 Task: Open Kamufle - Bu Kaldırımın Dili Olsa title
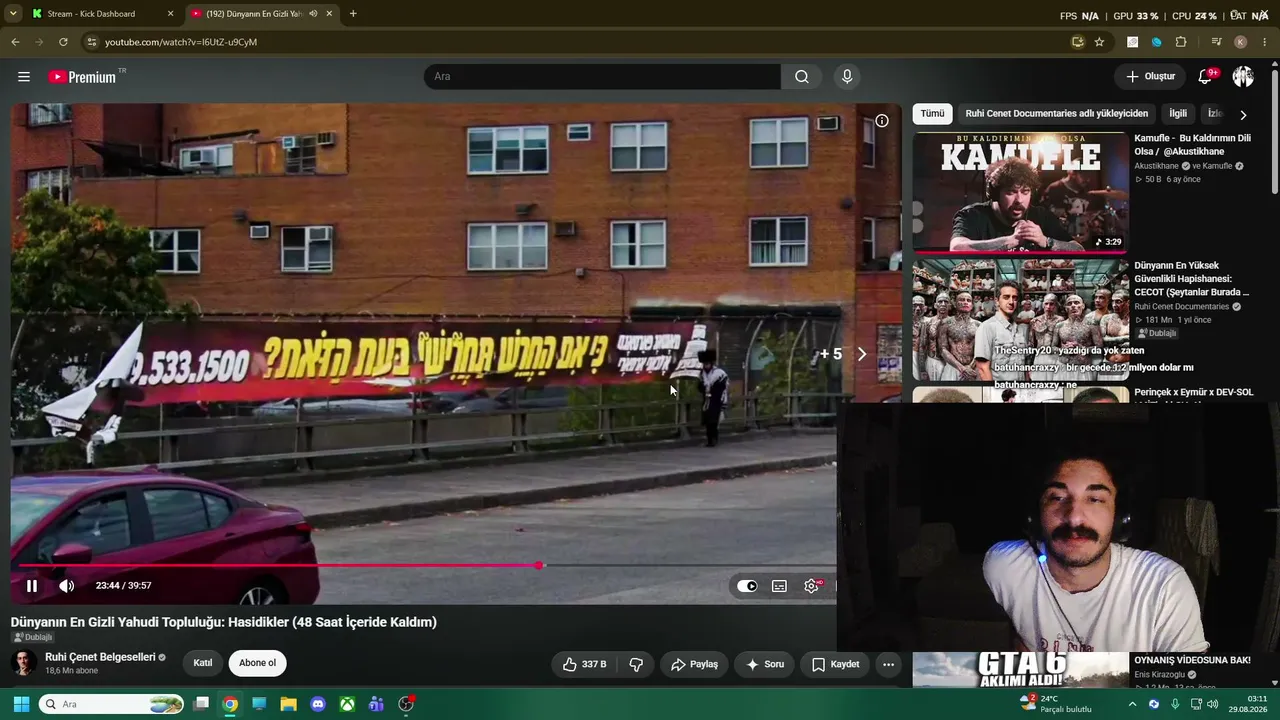point(1192,145)
